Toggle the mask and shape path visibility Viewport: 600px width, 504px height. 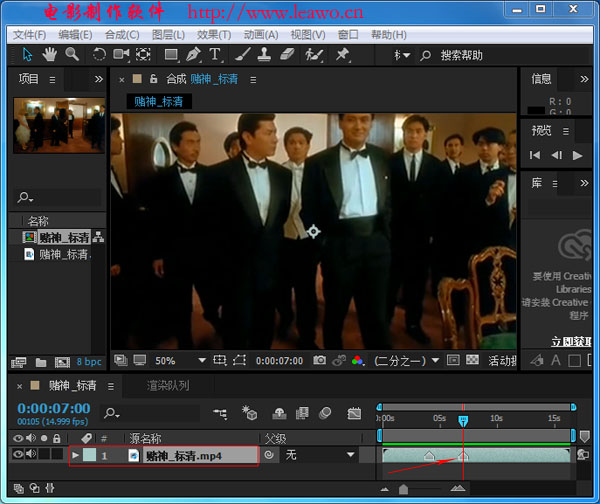pos(240,360)
